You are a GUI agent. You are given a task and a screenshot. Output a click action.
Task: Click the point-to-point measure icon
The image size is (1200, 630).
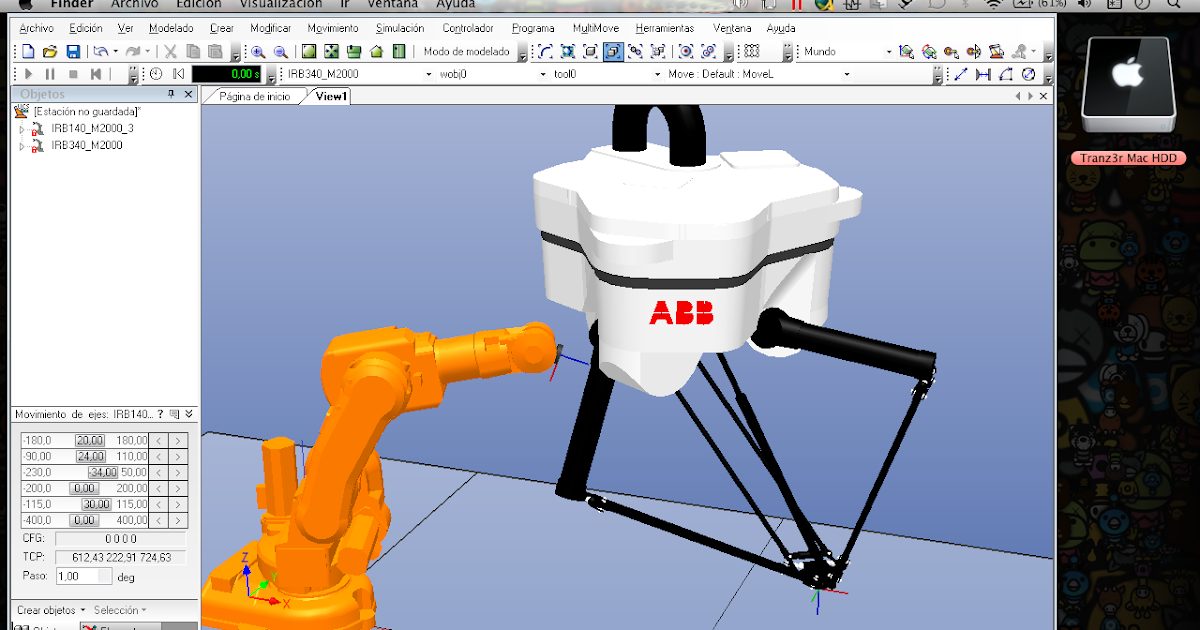pos(960,74)
